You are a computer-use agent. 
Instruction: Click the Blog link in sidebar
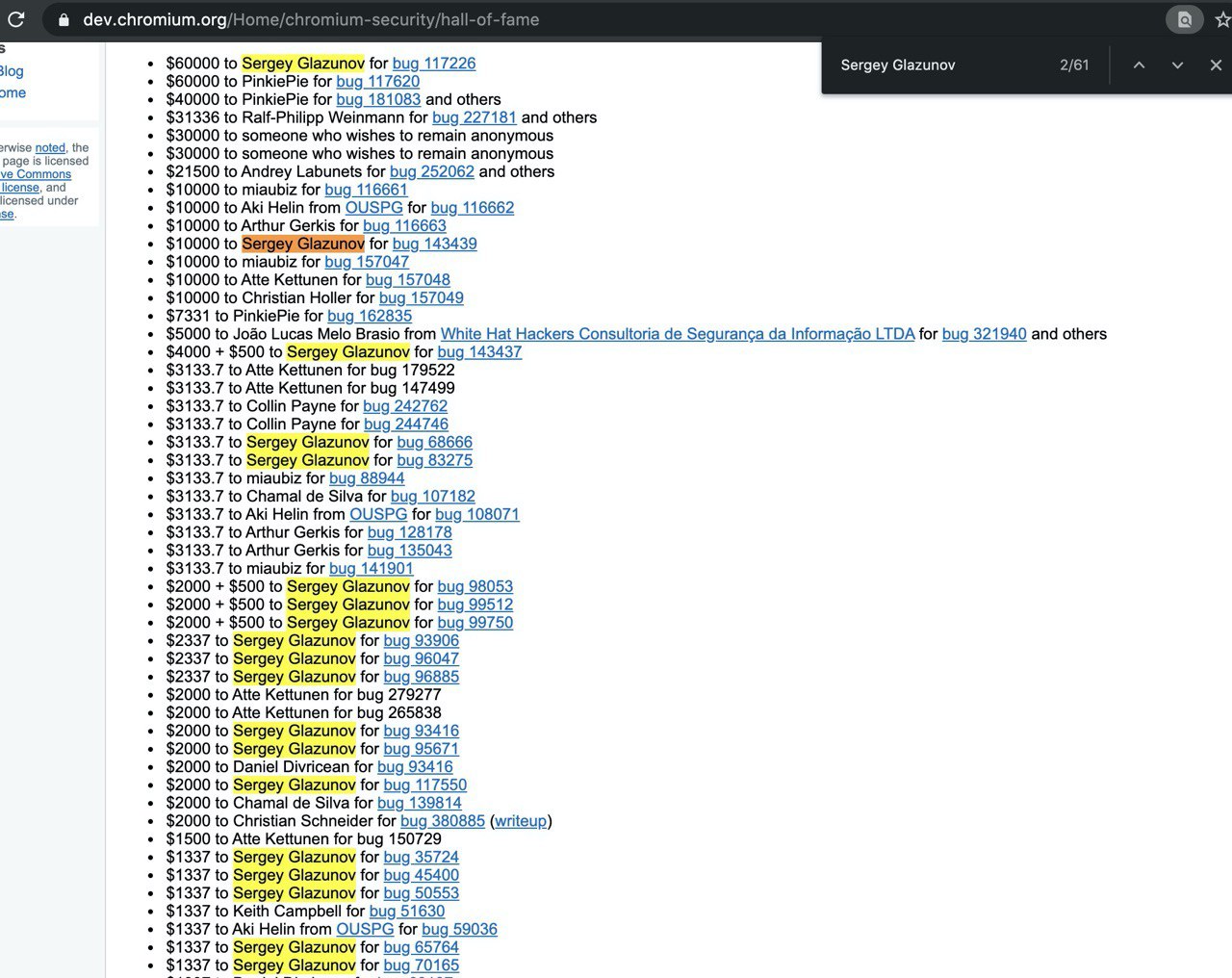click(12, 71)
